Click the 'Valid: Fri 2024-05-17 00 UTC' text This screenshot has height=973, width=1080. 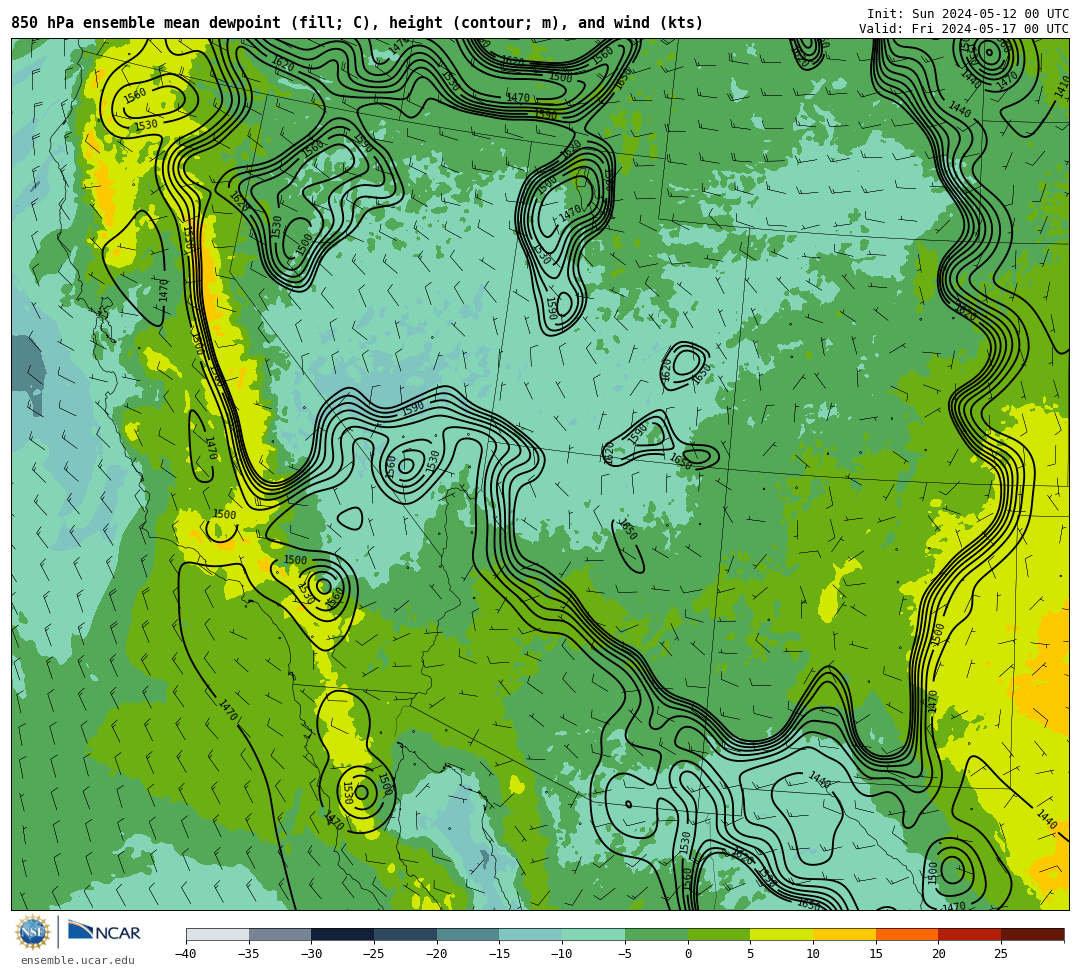[x=964, y=29]
